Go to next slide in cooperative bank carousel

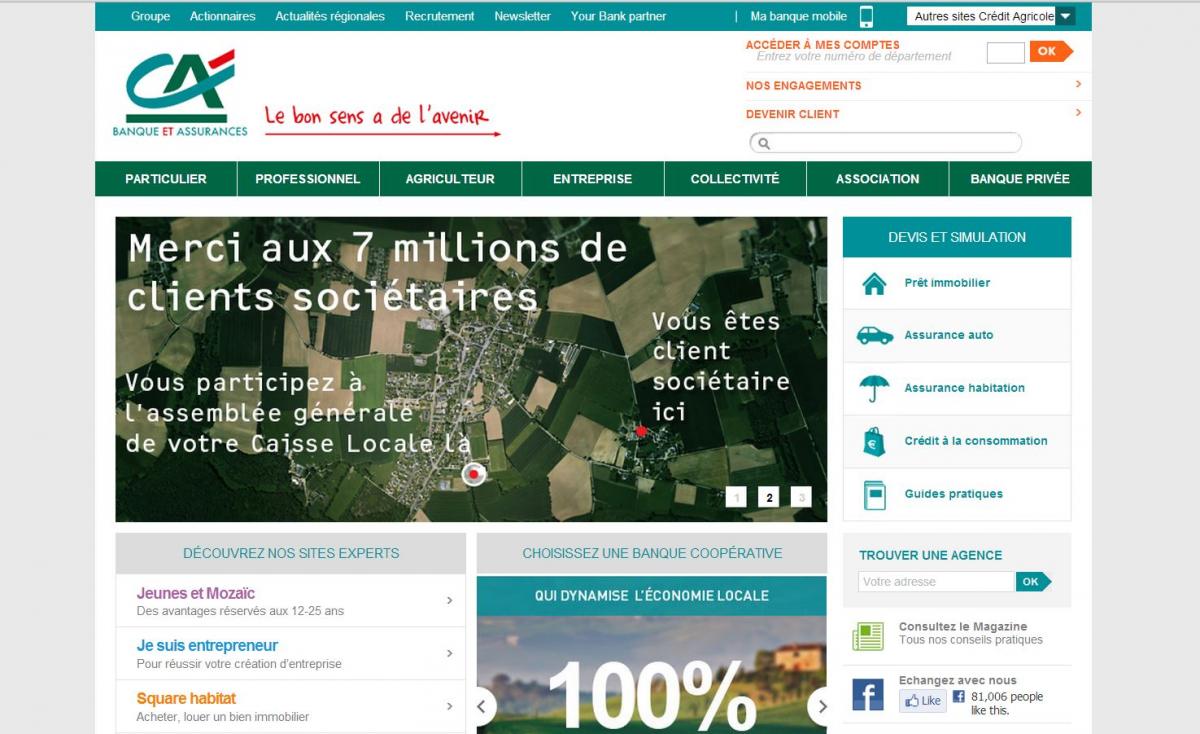coord(821,706)
